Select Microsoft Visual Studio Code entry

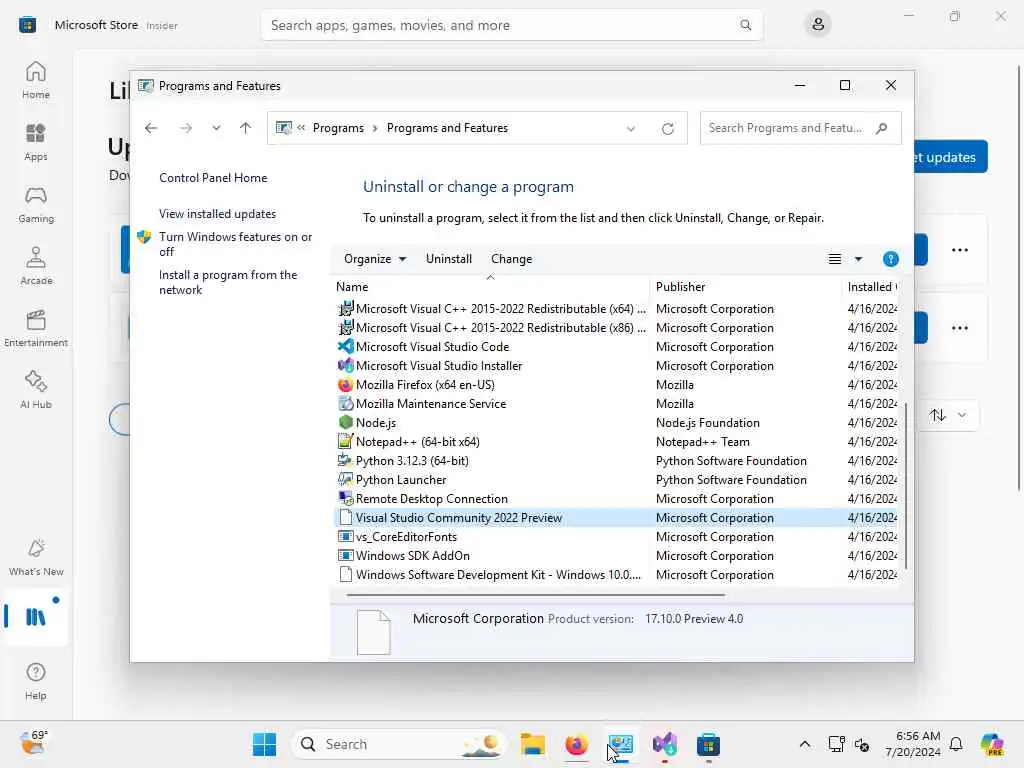click(616, 347)
